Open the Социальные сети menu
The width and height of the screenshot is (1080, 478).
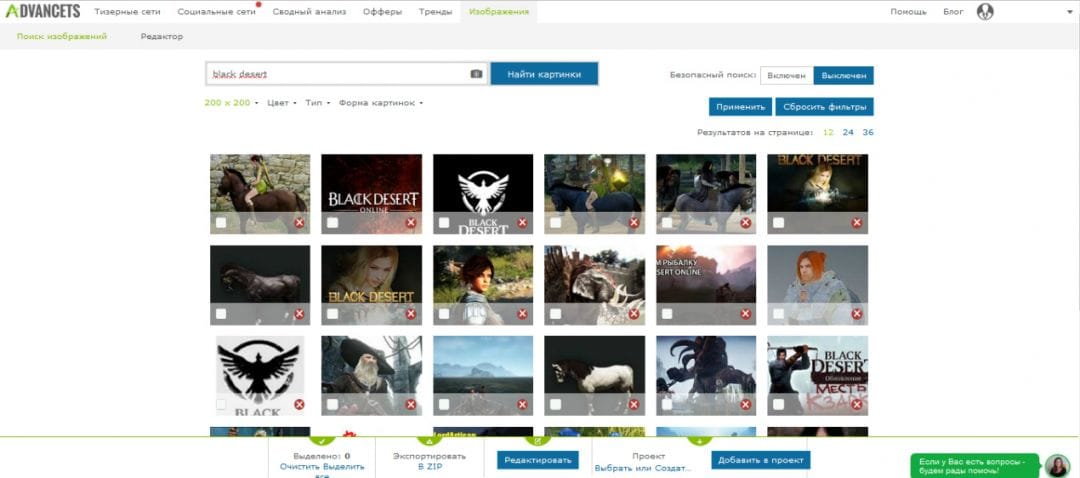(x=216, y=12)
